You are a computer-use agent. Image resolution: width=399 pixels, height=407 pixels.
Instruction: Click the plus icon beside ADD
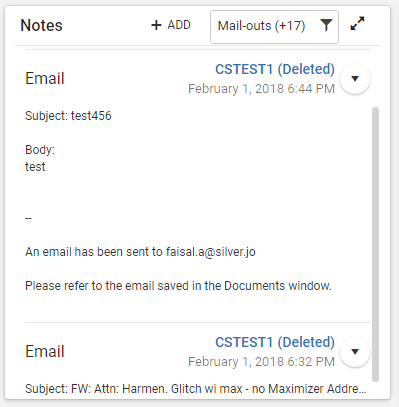tap(156, 25)
